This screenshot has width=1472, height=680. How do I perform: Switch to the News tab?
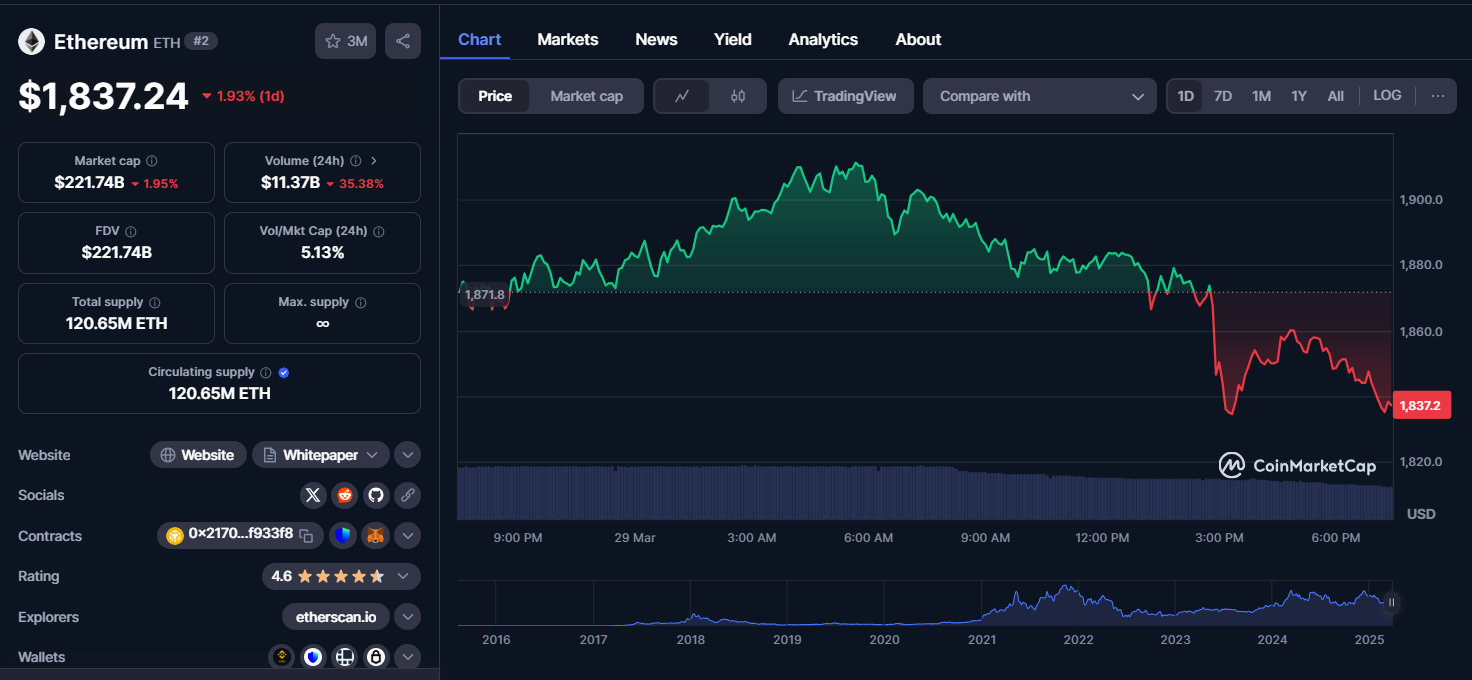pos(656,40)
